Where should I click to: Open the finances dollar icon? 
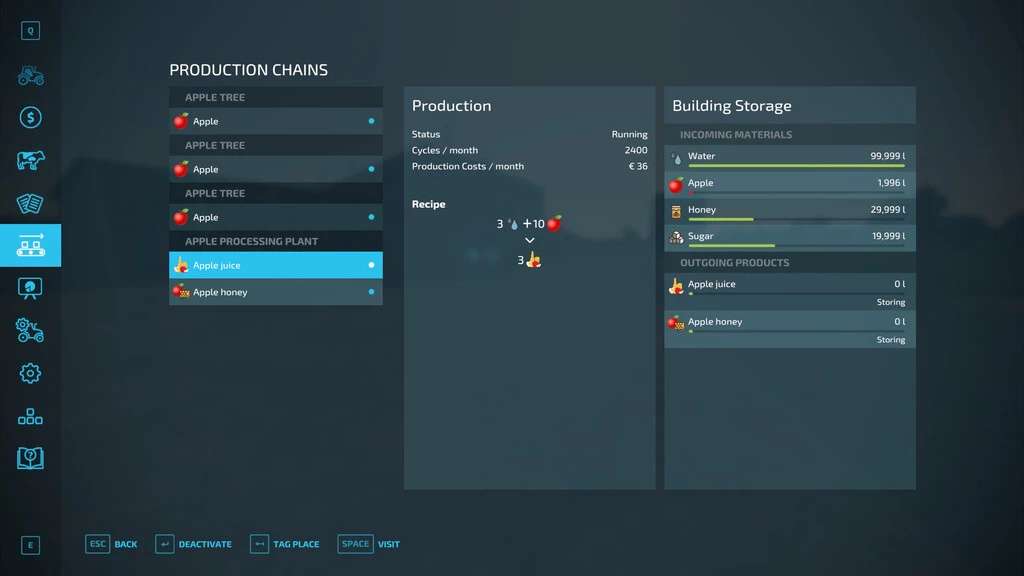point(30,118)
